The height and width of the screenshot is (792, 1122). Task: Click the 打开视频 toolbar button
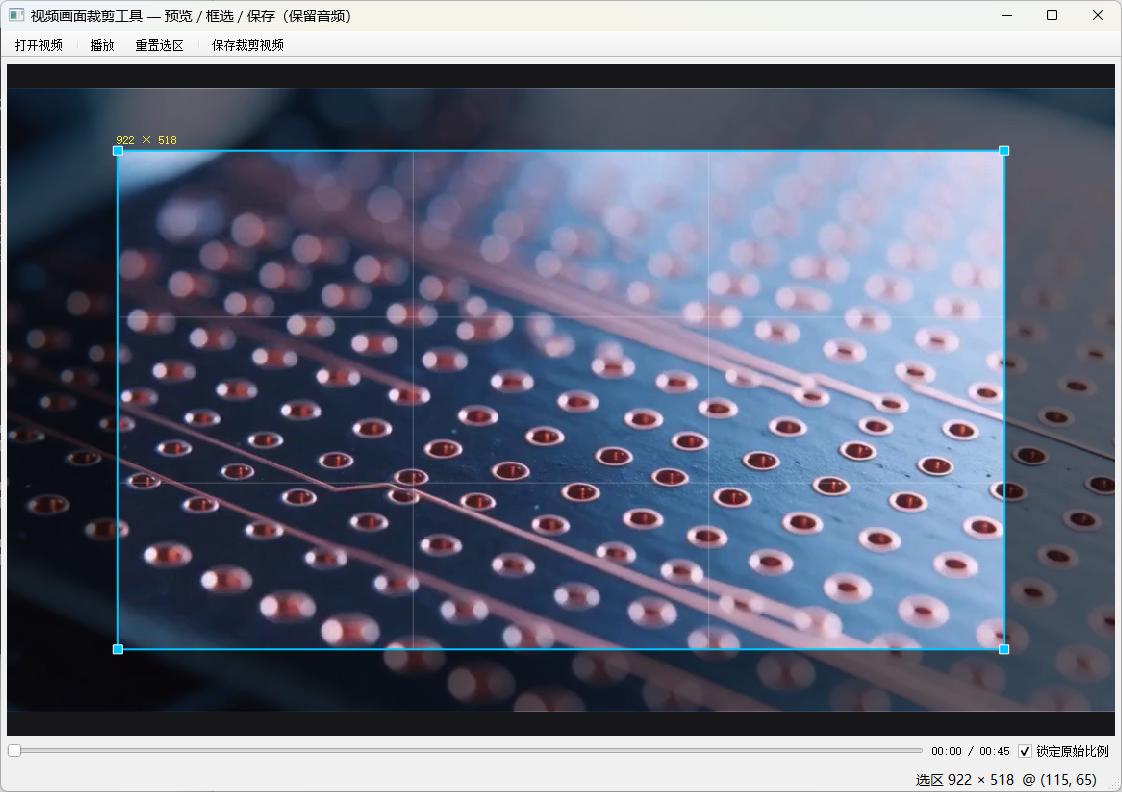[39, 45]
